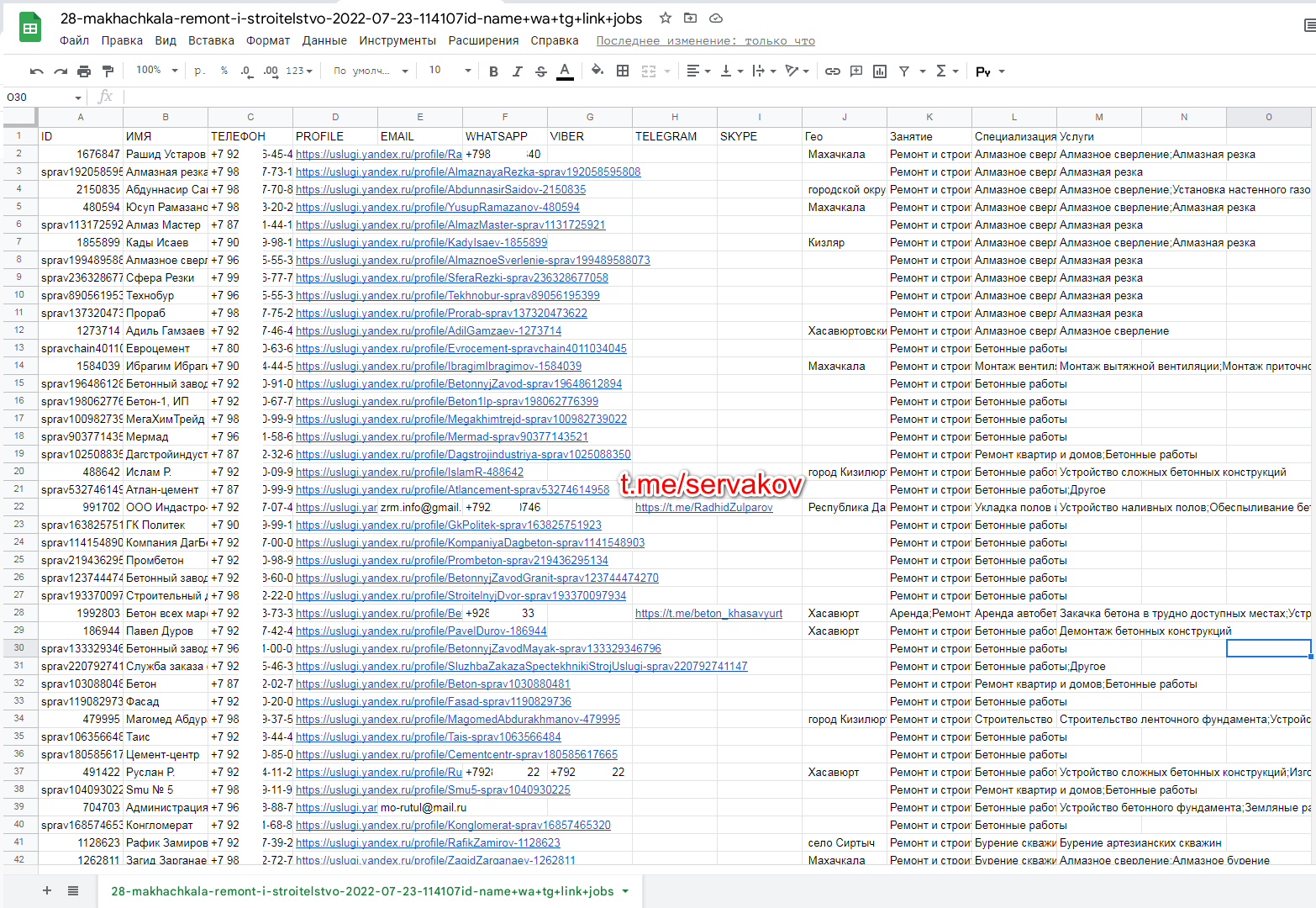Open number format 123 dropdown
The height and width of the screenshot is (908, 1316).
click(x=298, y=71)
